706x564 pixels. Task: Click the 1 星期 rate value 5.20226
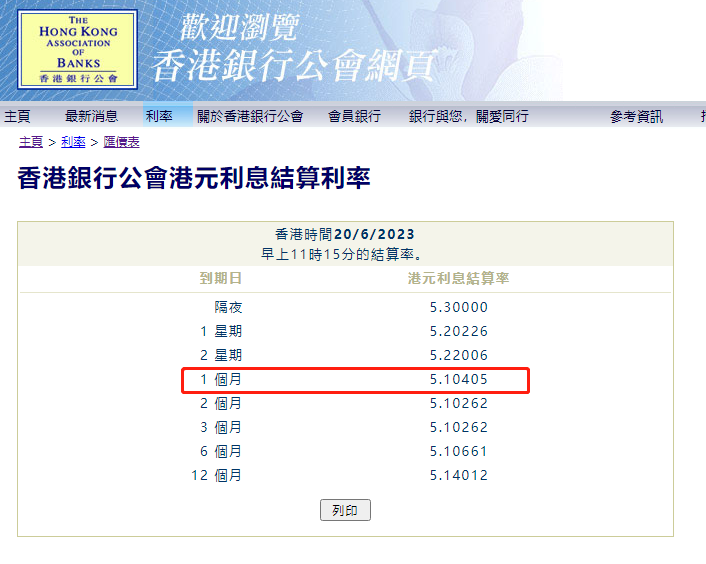[458, 331]
